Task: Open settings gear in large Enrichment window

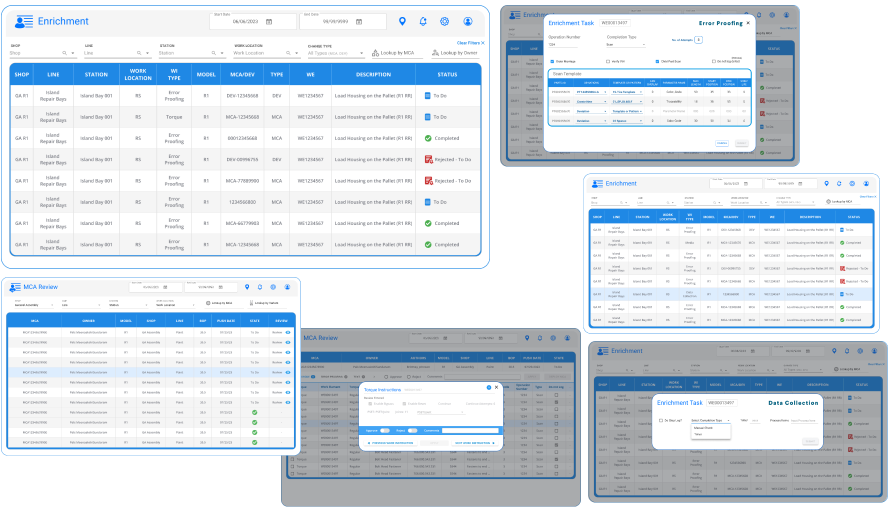Action: point(445,21)
